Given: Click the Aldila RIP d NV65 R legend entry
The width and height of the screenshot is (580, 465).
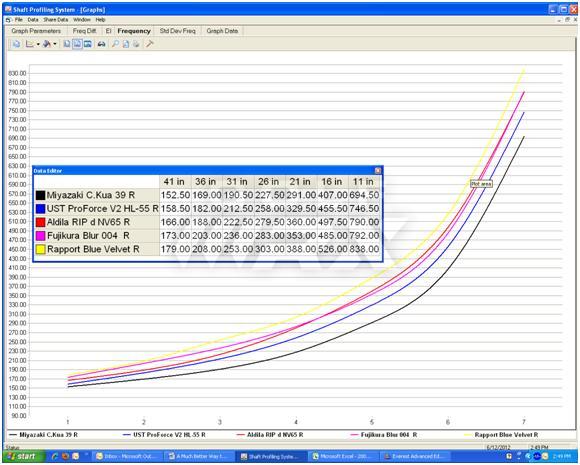Looking at the screenshot, I should point(270,435).
